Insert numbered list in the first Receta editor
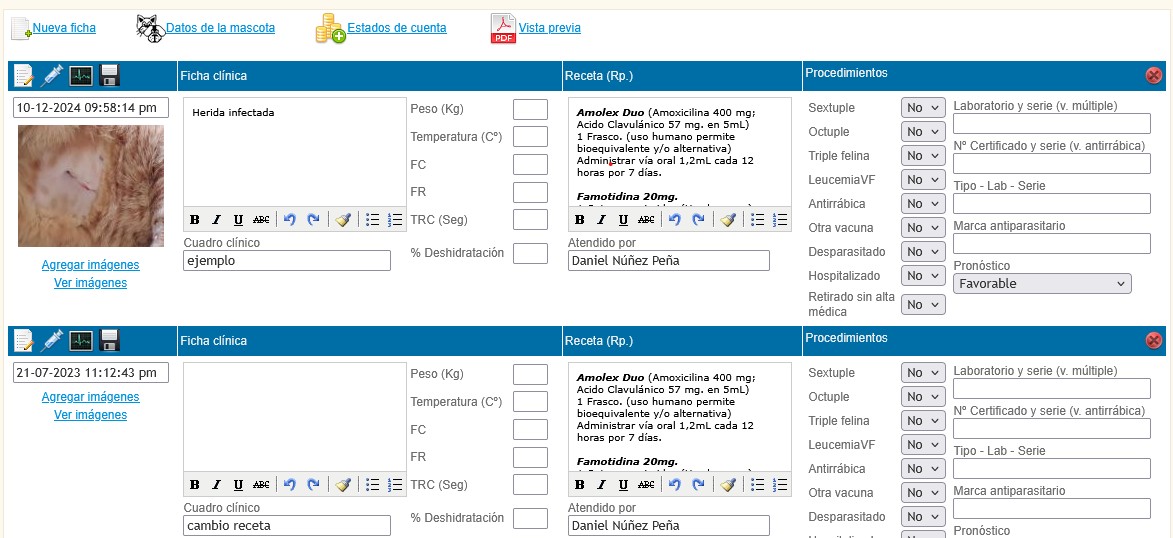This screenshot has height=538, width=1173. [780, 219]
